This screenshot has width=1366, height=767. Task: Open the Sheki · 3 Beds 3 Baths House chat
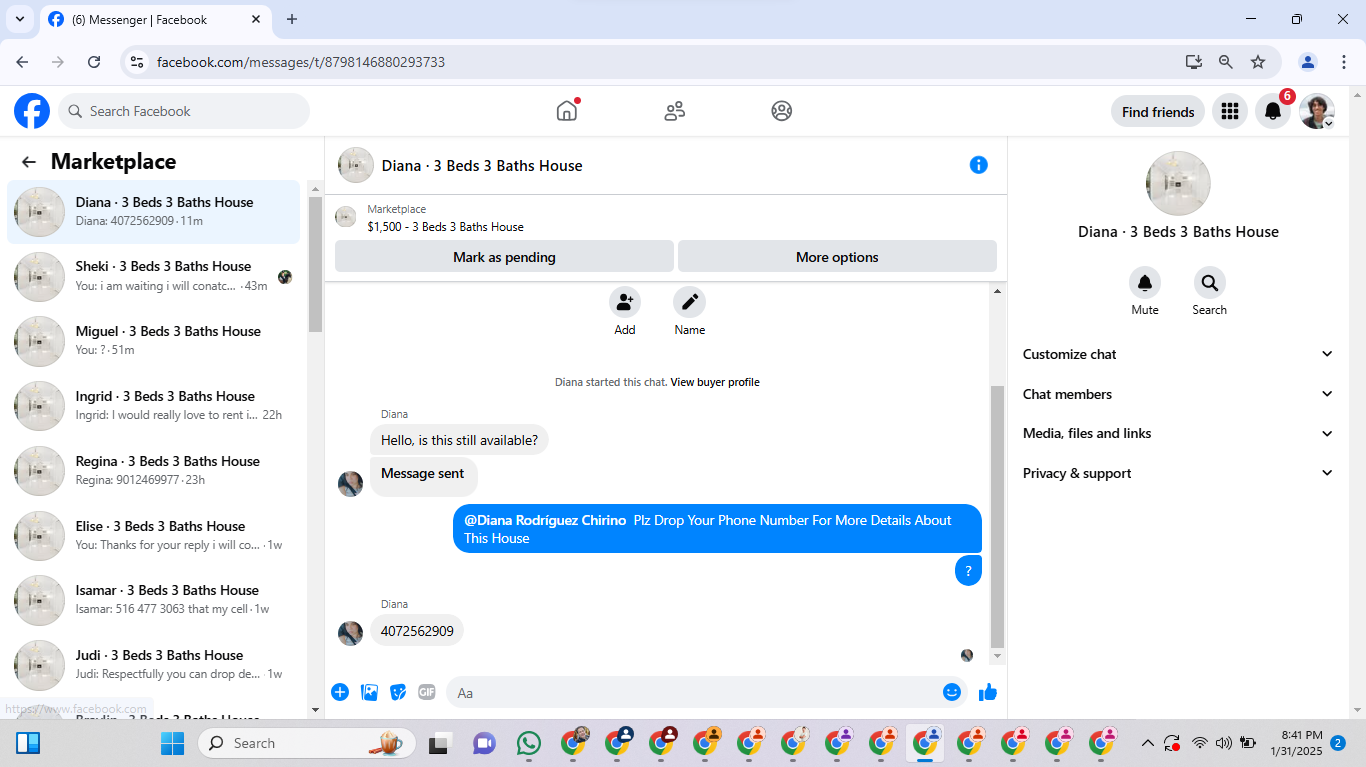click(154, 276)
